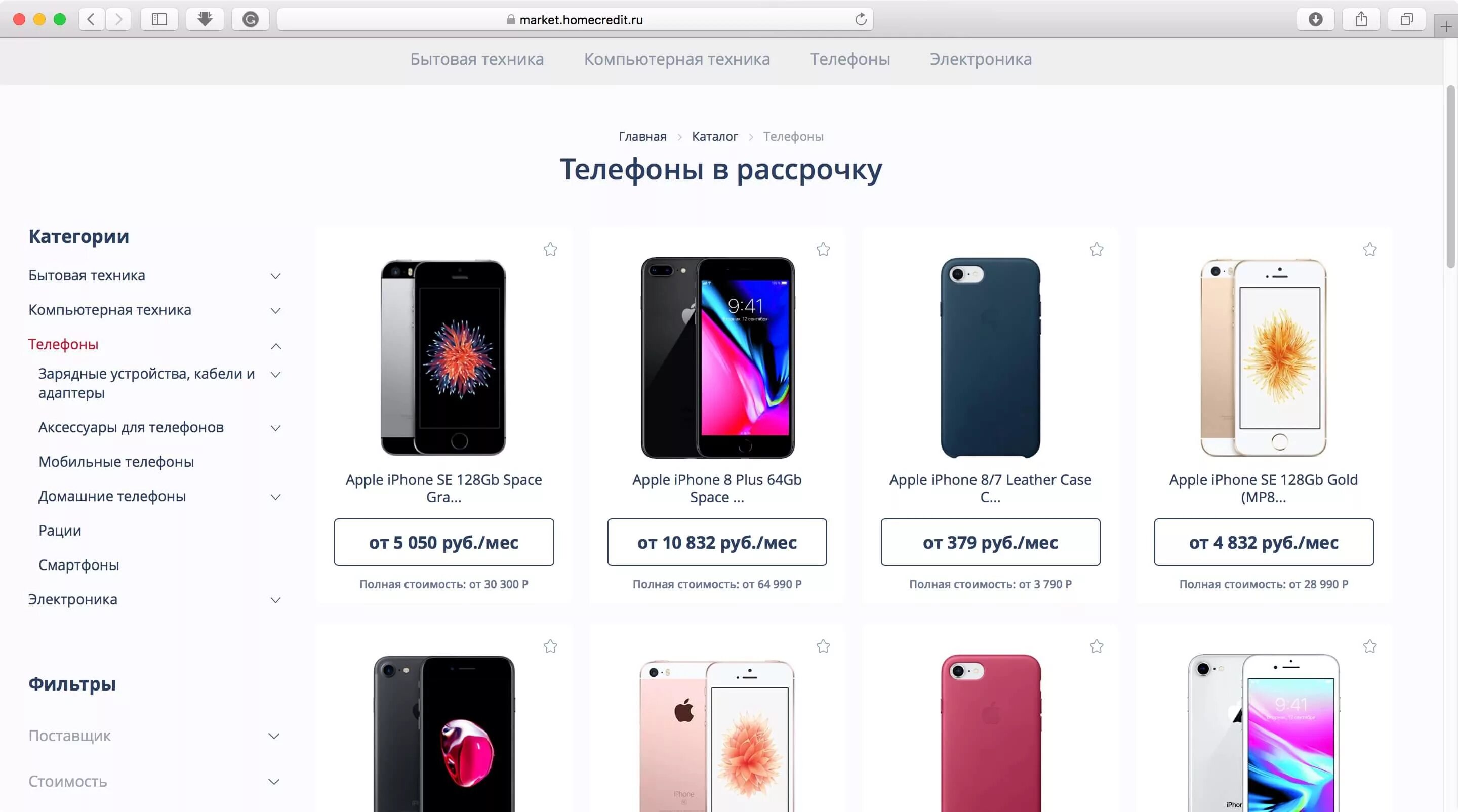This screenshot has height=812, width=1458.
Task: Click the Grammarly extension icon
Action: pos(250,20)
